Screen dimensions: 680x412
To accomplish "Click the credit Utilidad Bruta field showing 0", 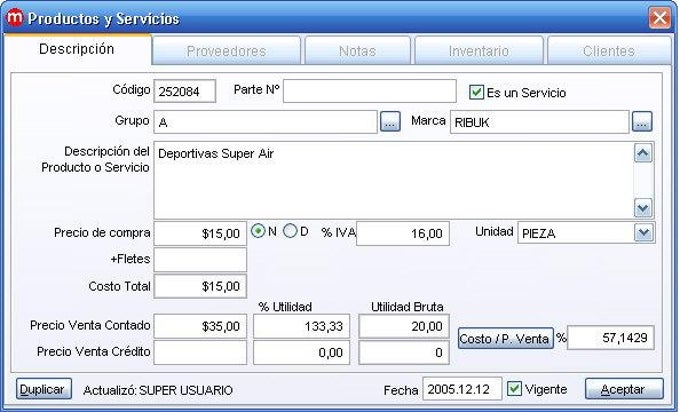I will 404,352.
